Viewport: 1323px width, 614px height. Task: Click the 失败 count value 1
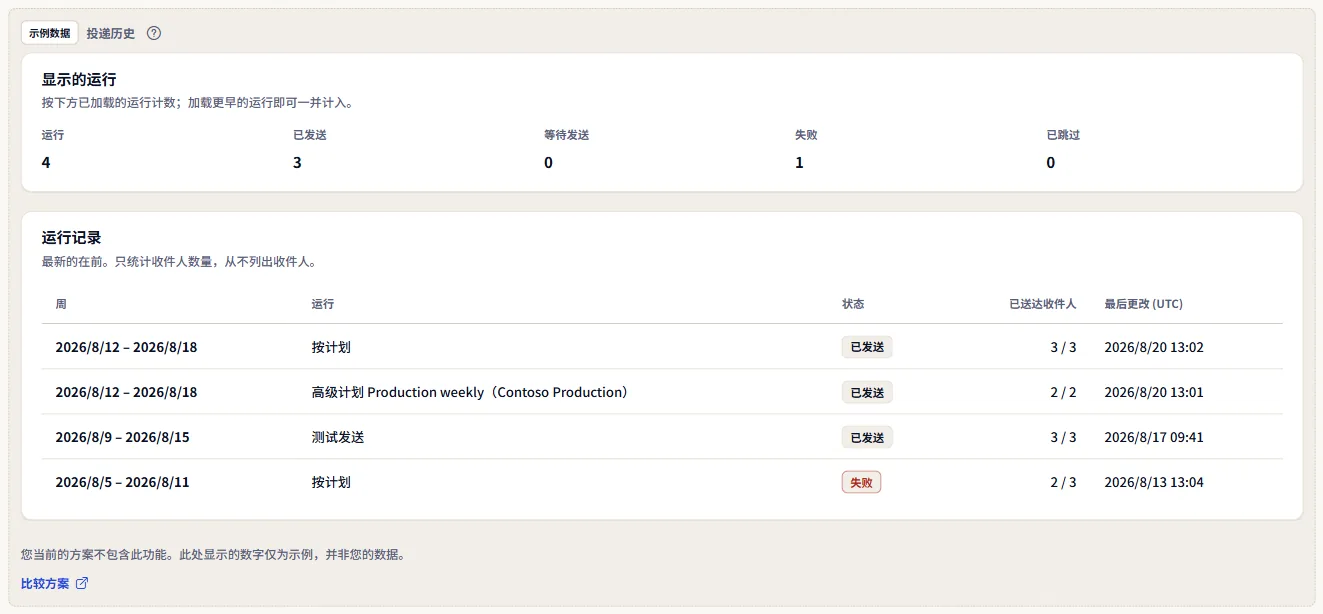[x=799, y=162]
